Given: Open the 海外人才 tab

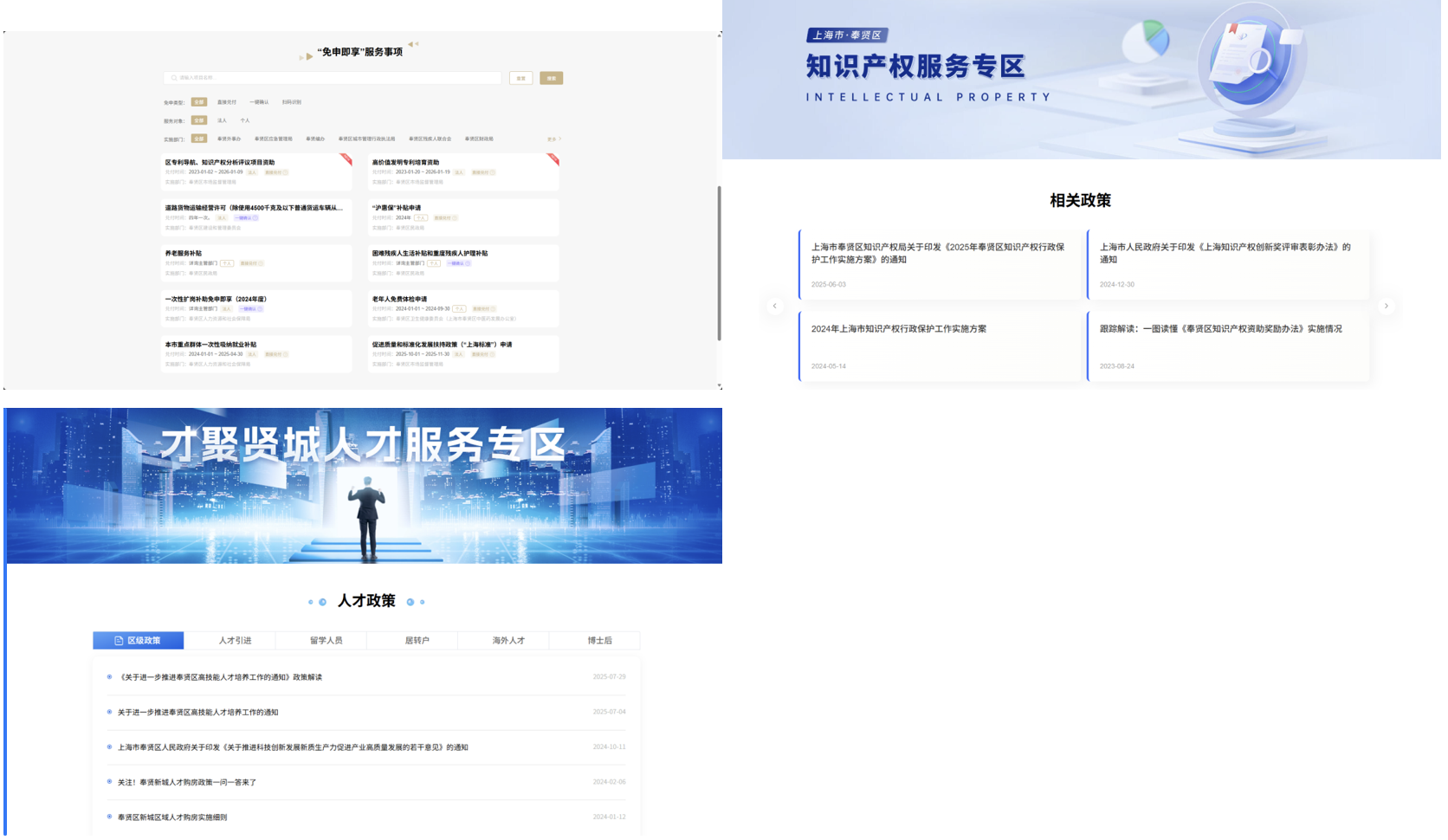Looking at the screenshot, I should (x=508, y=641).
